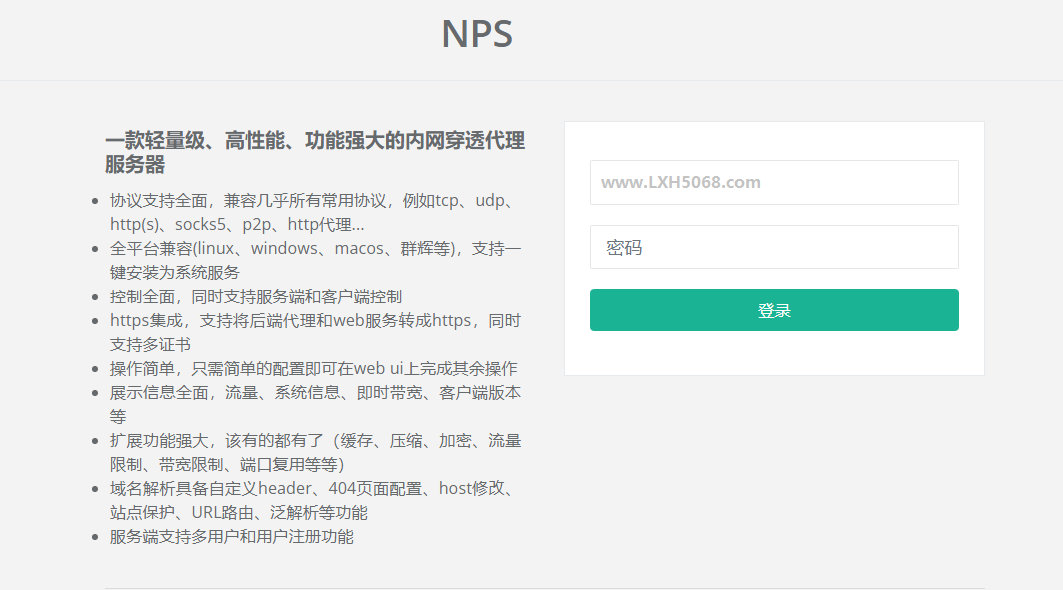Click the bullet 服务端支持多用户和用户注册功能

pyautogui.click(x=231, y=536)
